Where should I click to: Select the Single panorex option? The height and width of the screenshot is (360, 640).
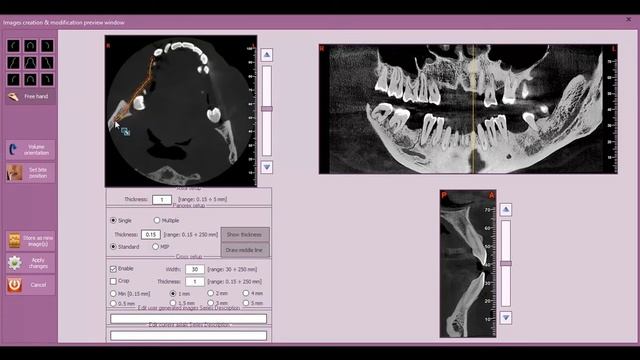(113, 220)
